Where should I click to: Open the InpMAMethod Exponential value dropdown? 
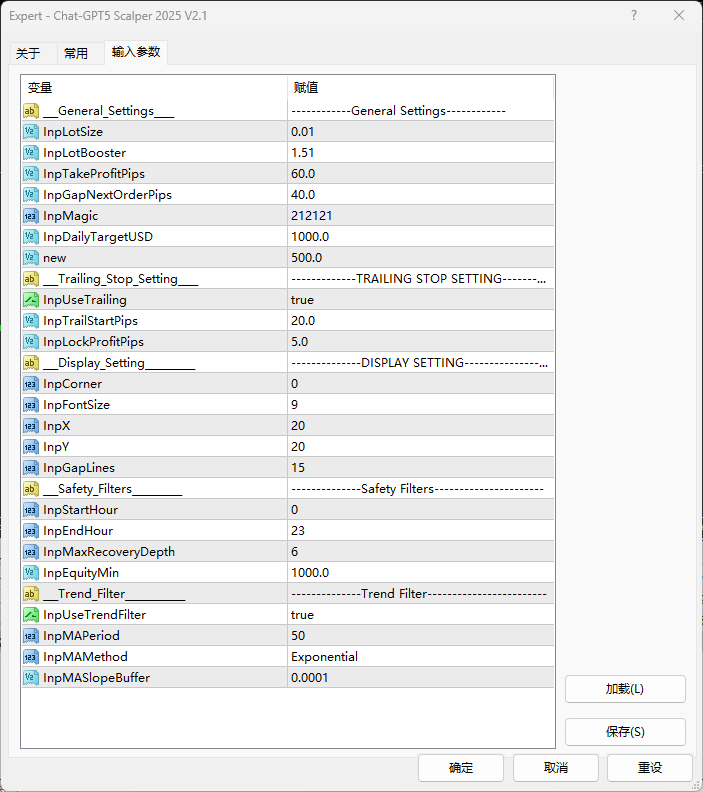point(420,657)
